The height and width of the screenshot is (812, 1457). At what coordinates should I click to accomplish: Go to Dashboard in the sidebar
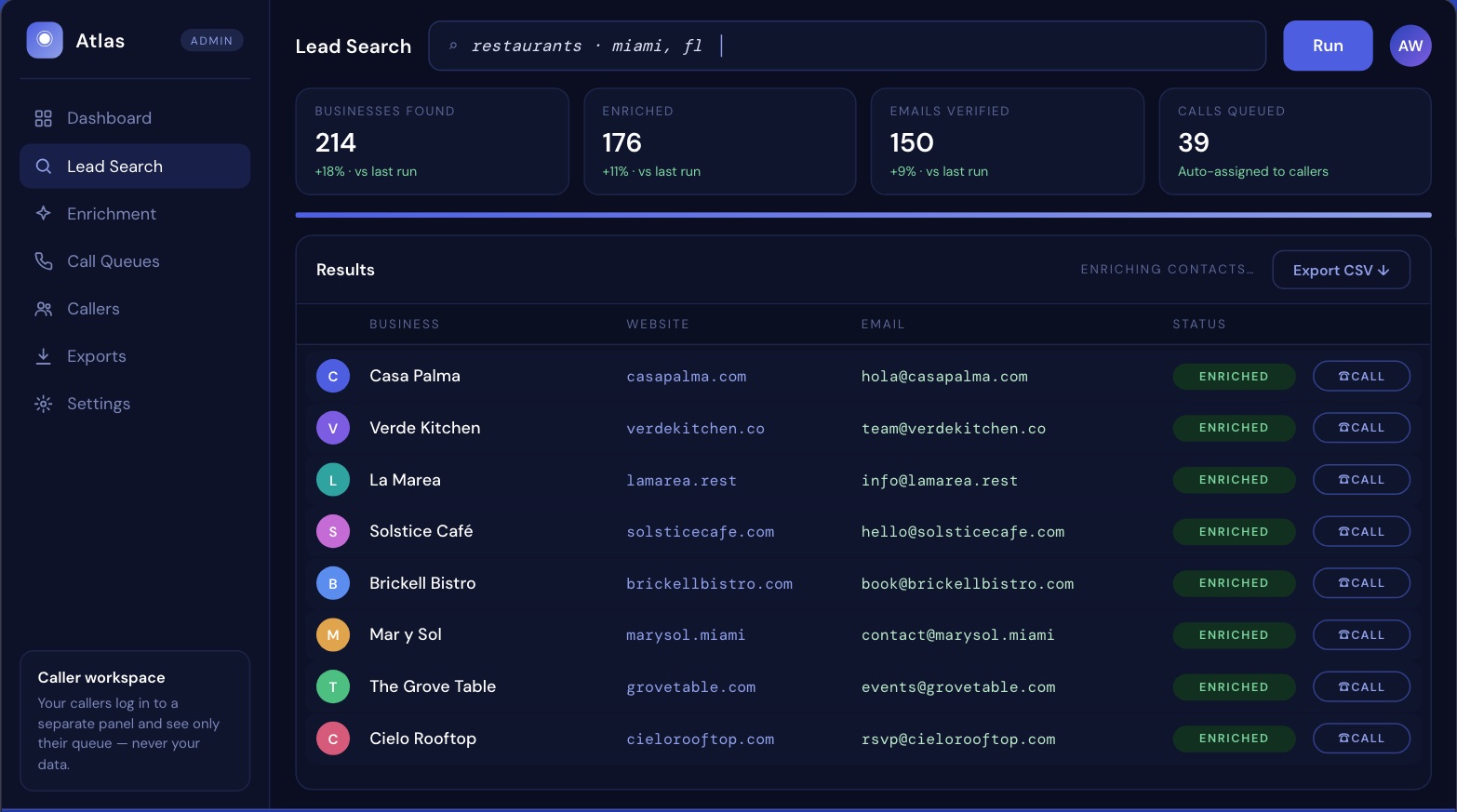(135, 118)
